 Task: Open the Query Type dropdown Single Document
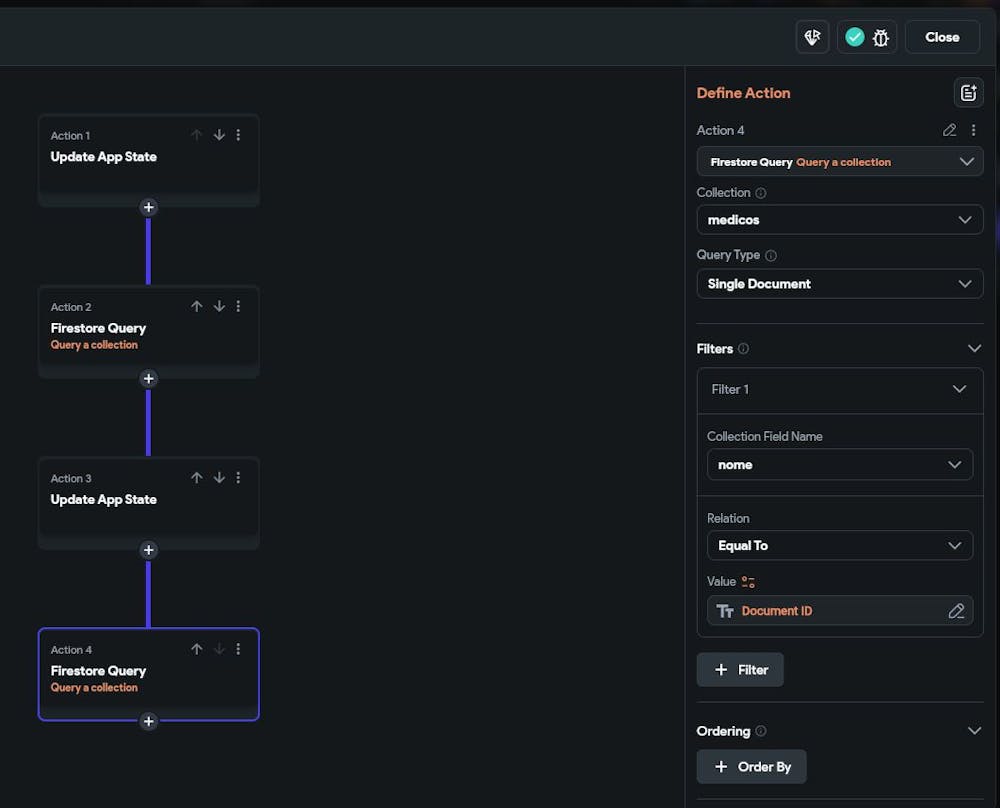tap(839, 284)
